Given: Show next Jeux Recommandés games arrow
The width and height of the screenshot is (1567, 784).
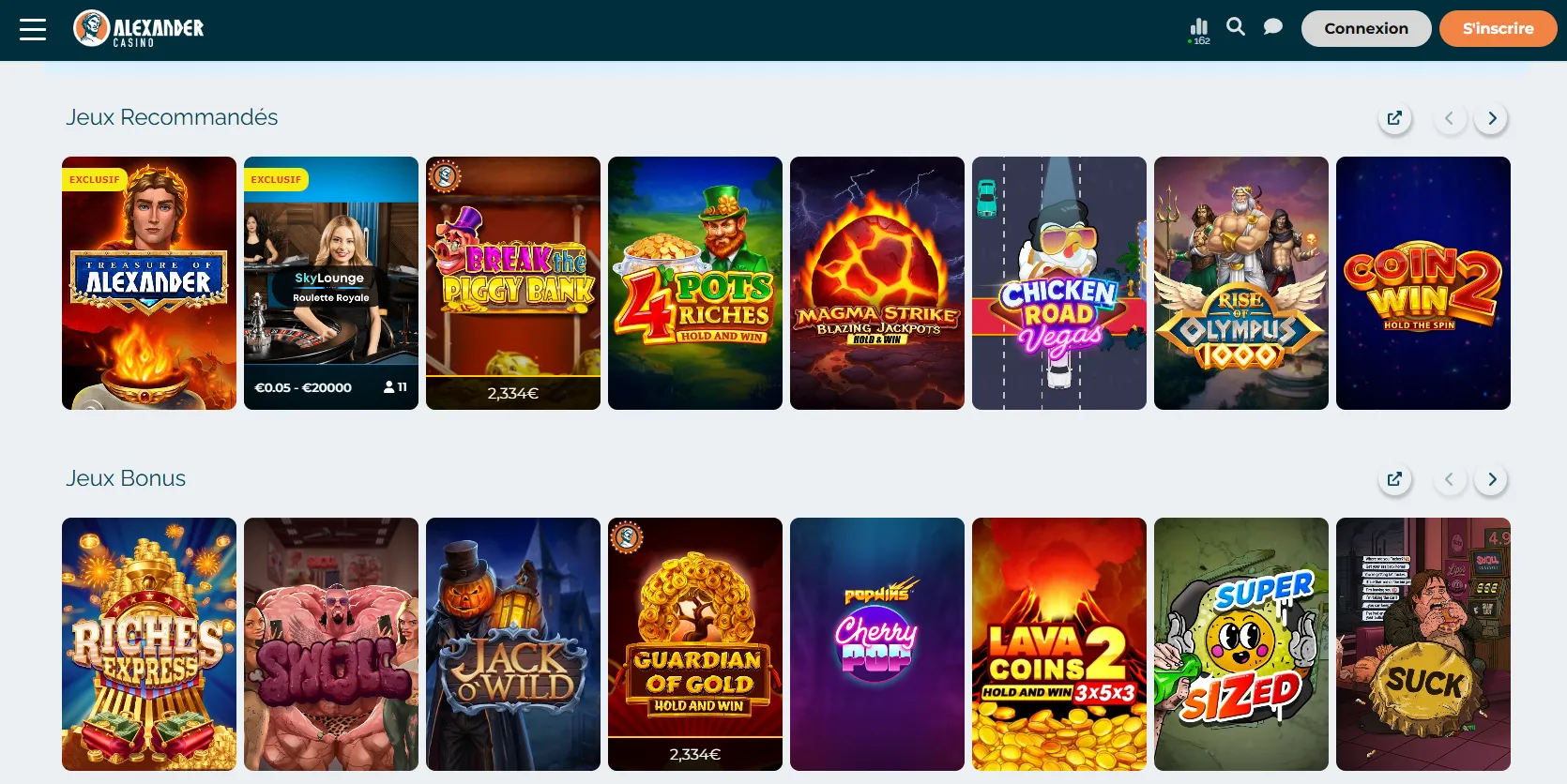Looking at the screenshot, I should [1492, 118].
